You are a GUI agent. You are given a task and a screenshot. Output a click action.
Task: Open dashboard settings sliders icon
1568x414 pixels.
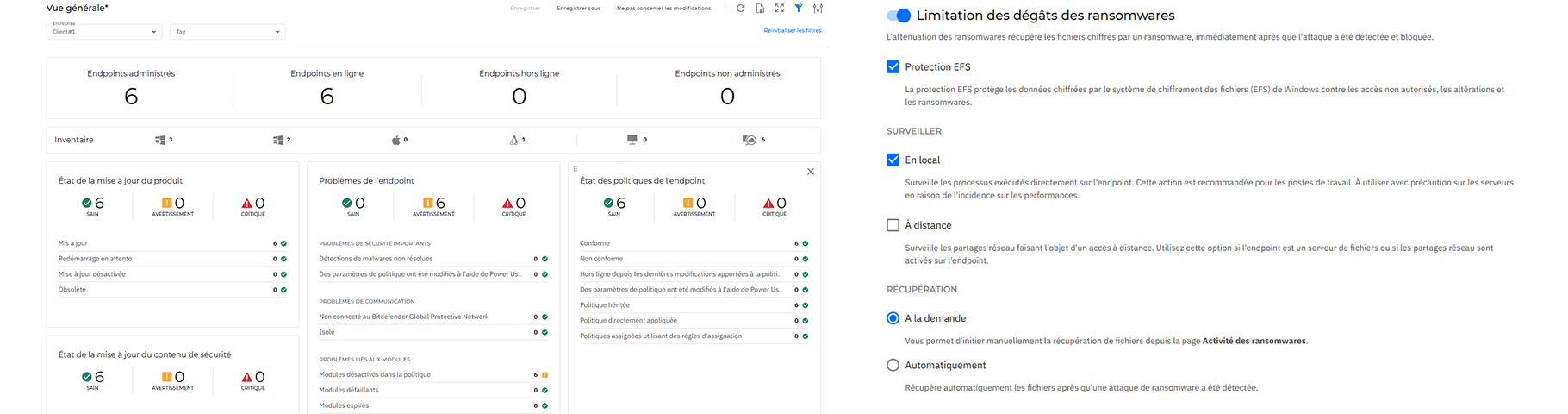(x=818, y=9)
